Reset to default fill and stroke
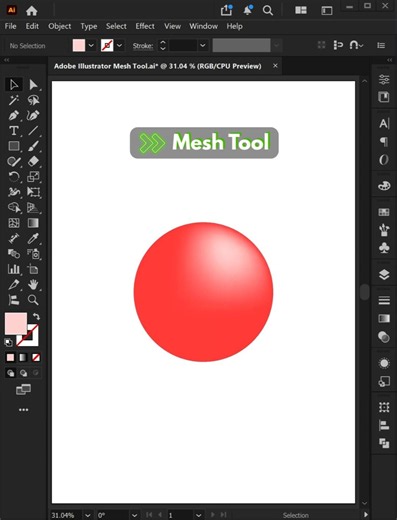The image size is (397, 520). point(8,342)
